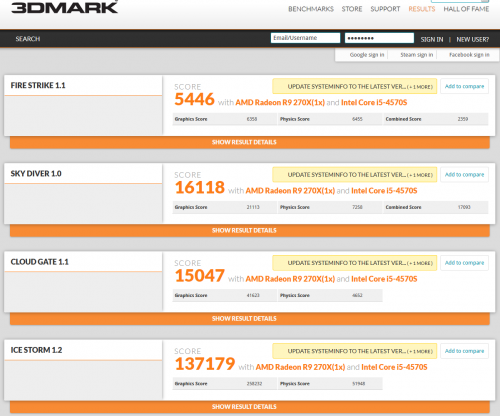
Task: Choose Facebook sign in
Action: point(469,55)
